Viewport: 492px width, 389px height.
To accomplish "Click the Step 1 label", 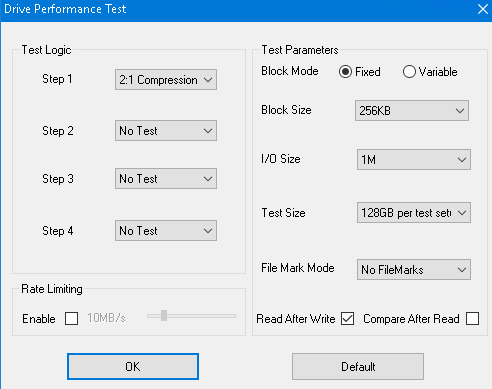I will (57, 79).
